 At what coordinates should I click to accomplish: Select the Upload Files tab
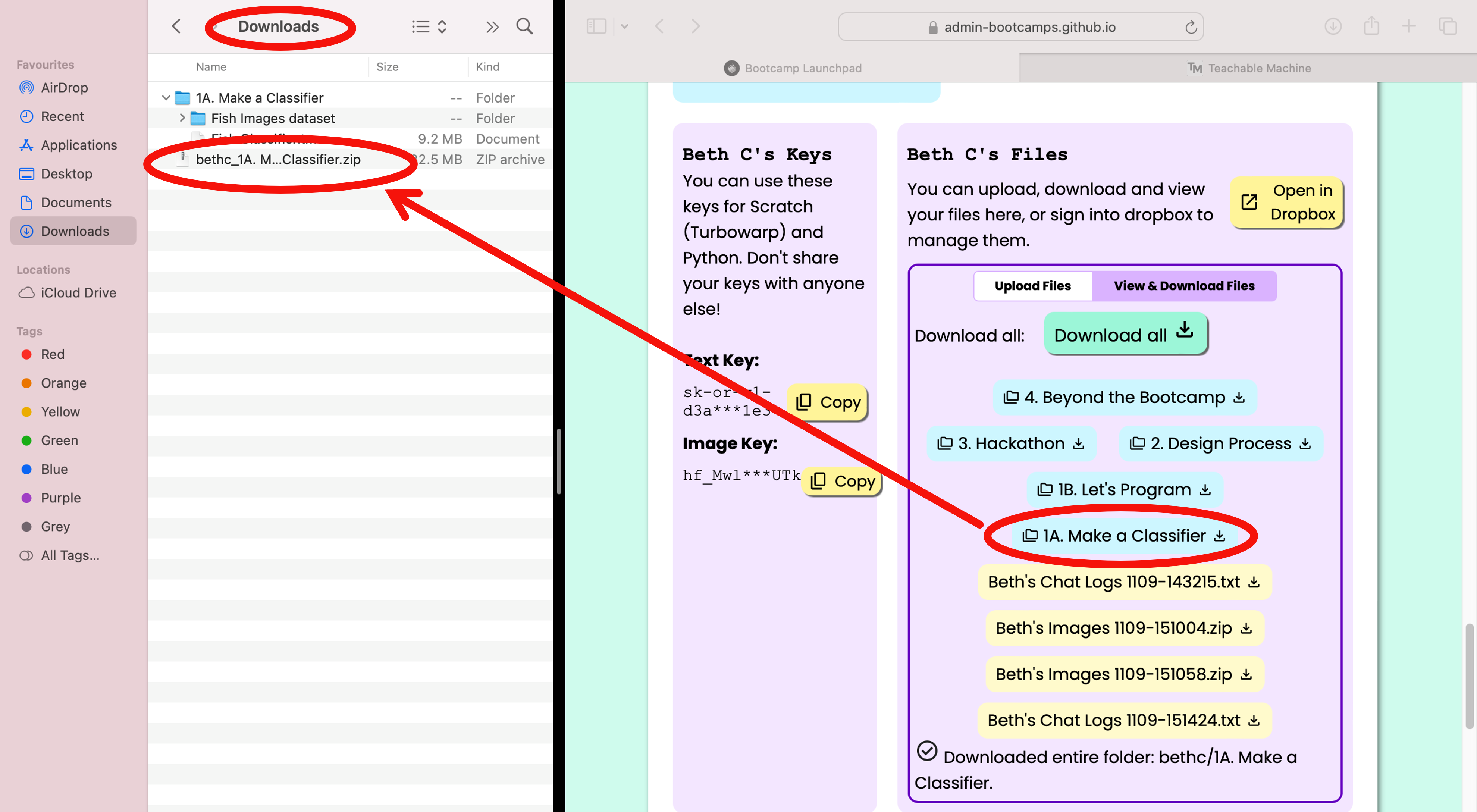1033,286
